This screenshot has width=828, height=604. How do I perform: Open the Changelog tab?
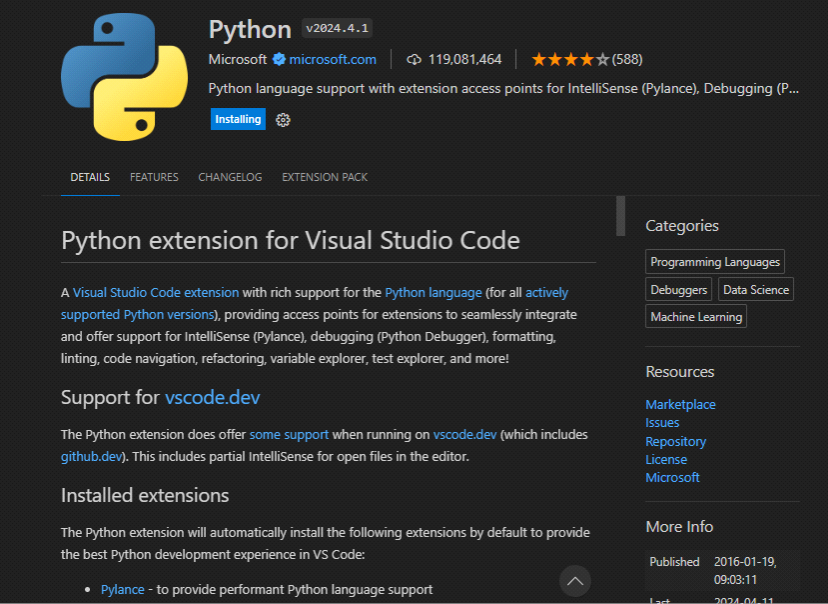(x=230, y=177)
